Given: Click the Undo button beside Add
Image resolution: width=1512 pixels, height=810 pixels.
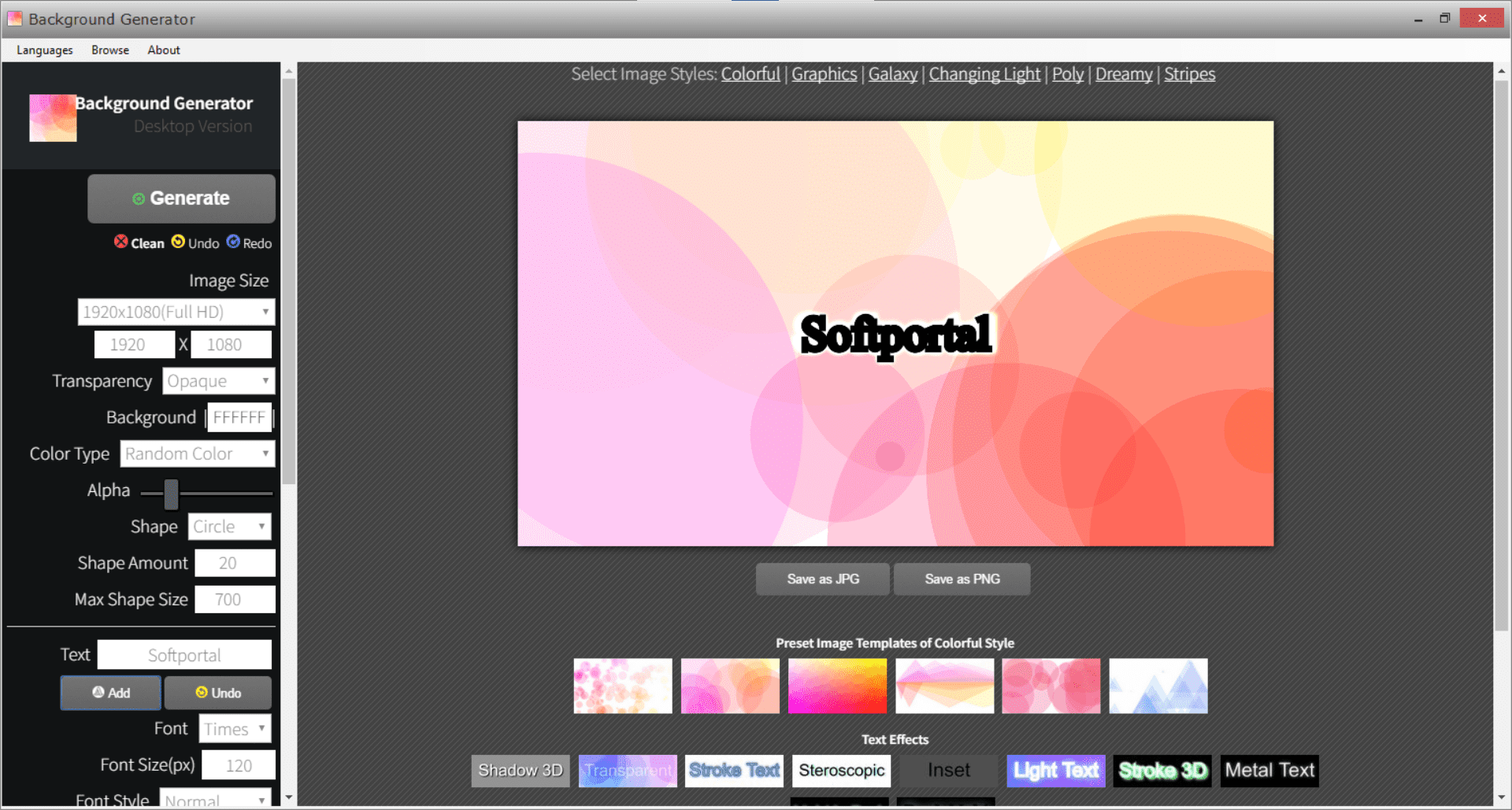Looking at the screenshot, I should click(218, 693).
